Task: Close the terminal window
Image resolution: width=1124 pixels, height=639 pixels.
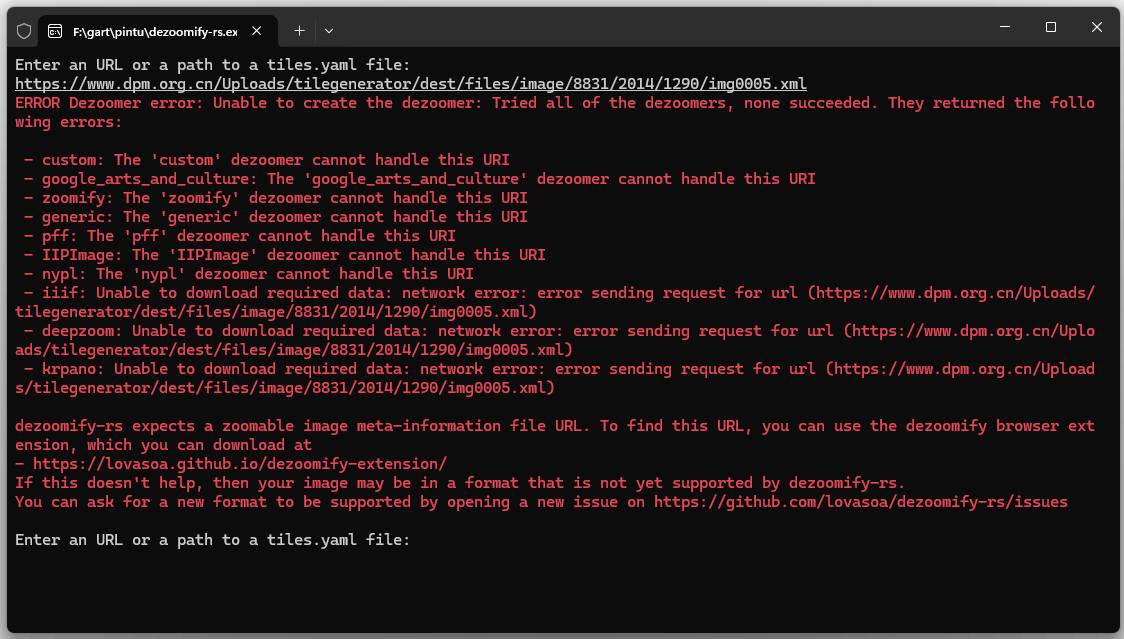Action: (1097, 28)
